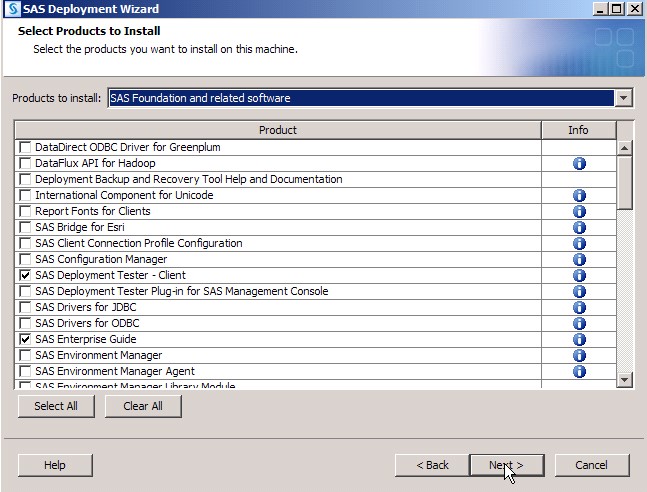Click the Info column header

tap(578, 130)
